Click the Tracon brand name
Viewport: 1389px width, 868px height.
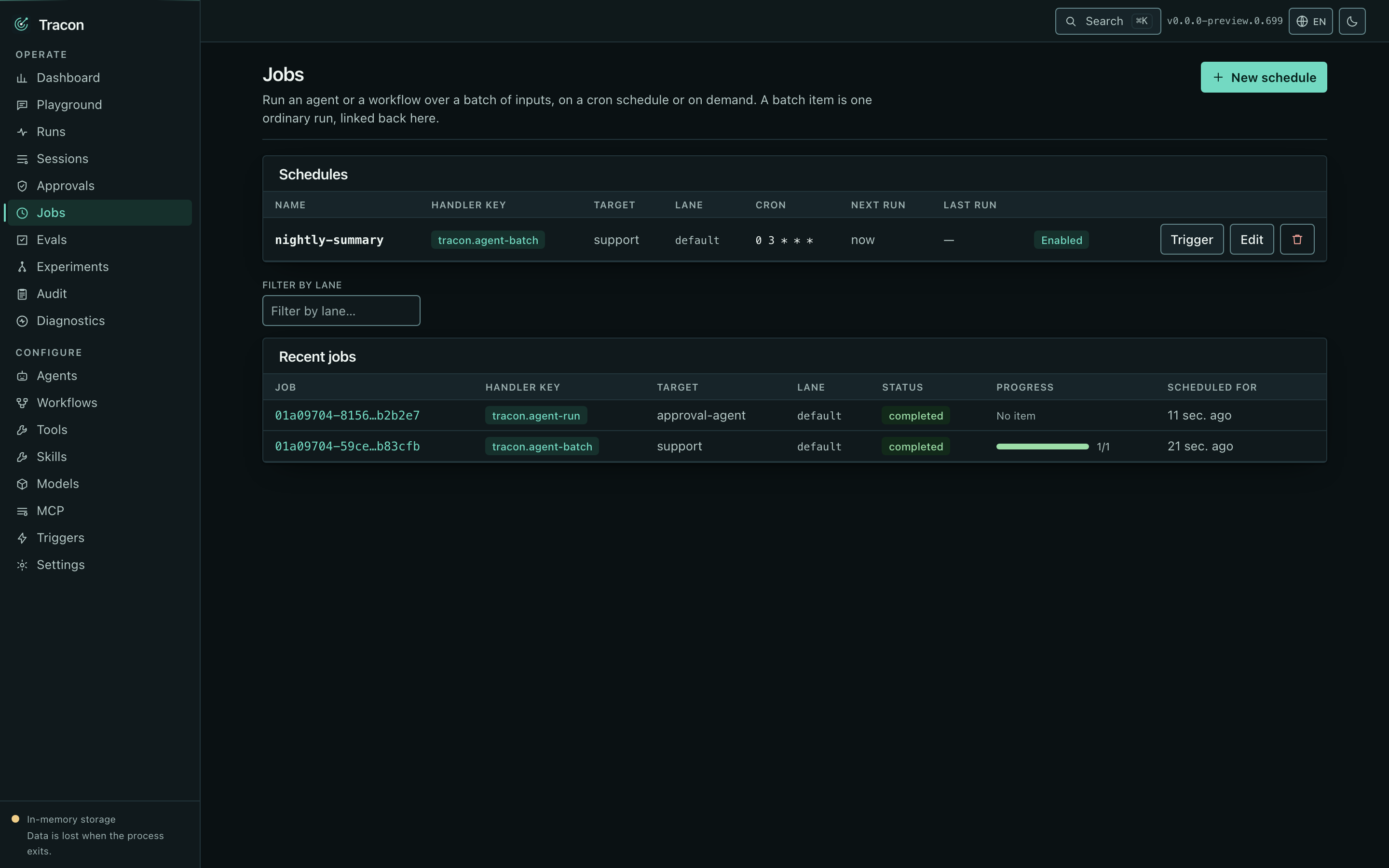(x=61, y=25)
